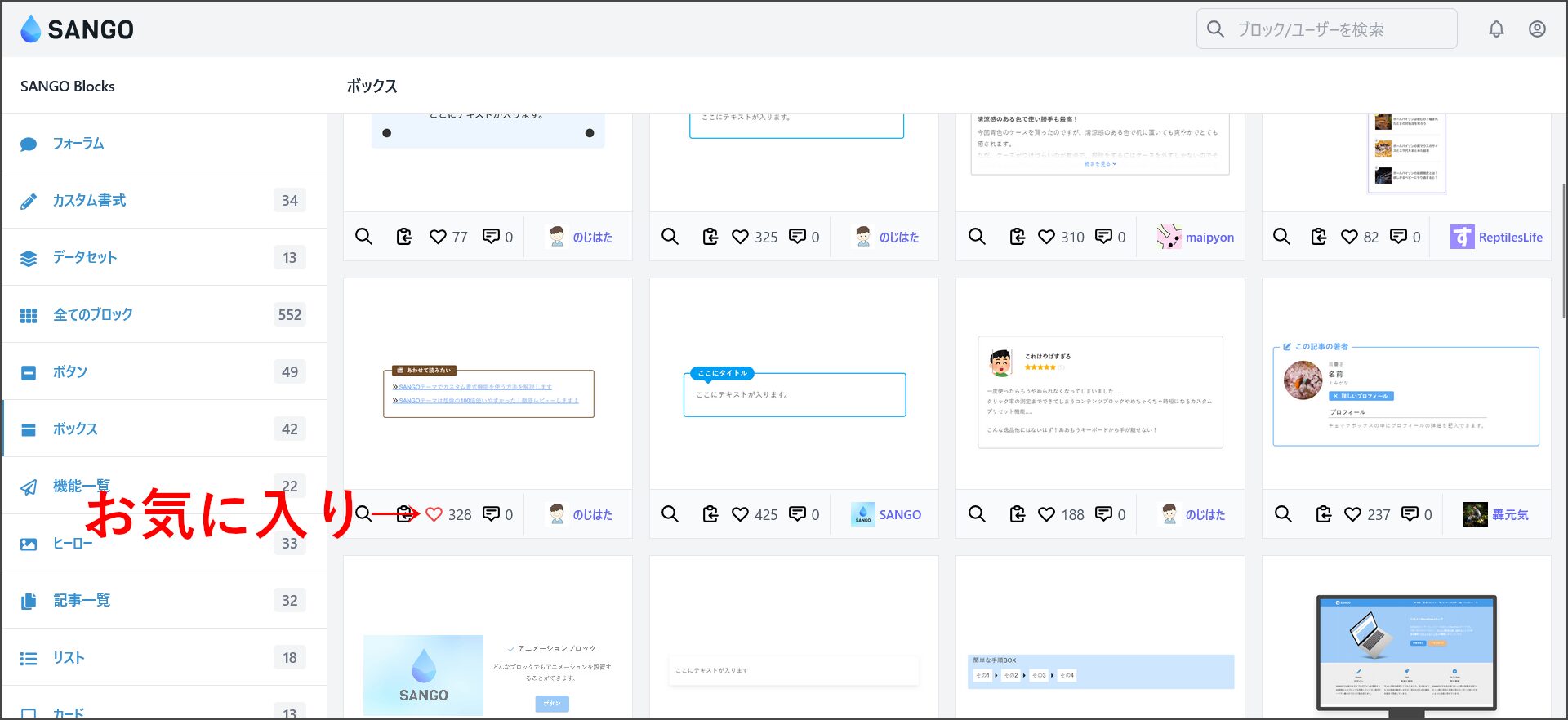
Task: Preview the block with 325 likes
Action: click(670, 237)
